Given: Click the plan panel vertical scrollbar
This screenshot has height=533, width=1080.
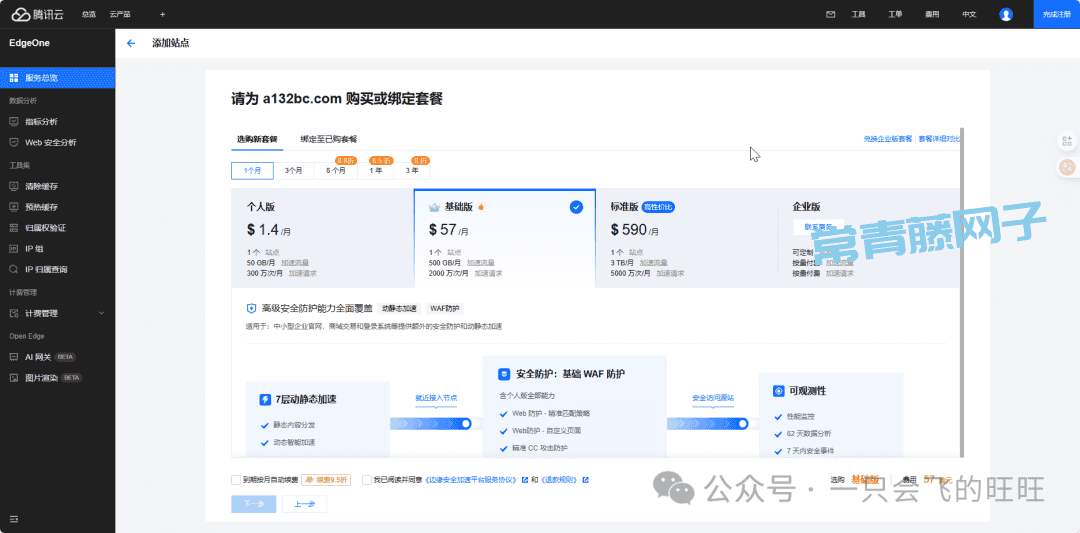Looking at the screenshot, I should [x=962, y=291].
